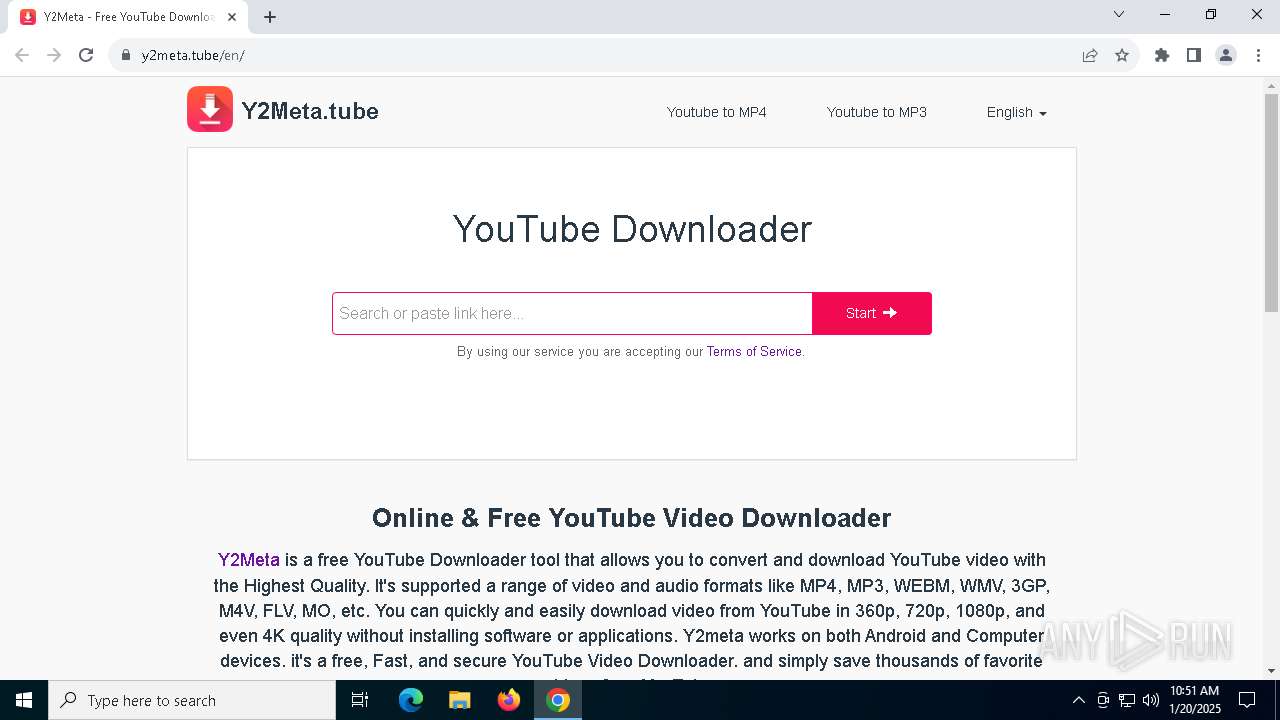This screenshot has width=1280, height=720.
Task: Click the scrollbar down arrow
Action: tap(1271, 671)
